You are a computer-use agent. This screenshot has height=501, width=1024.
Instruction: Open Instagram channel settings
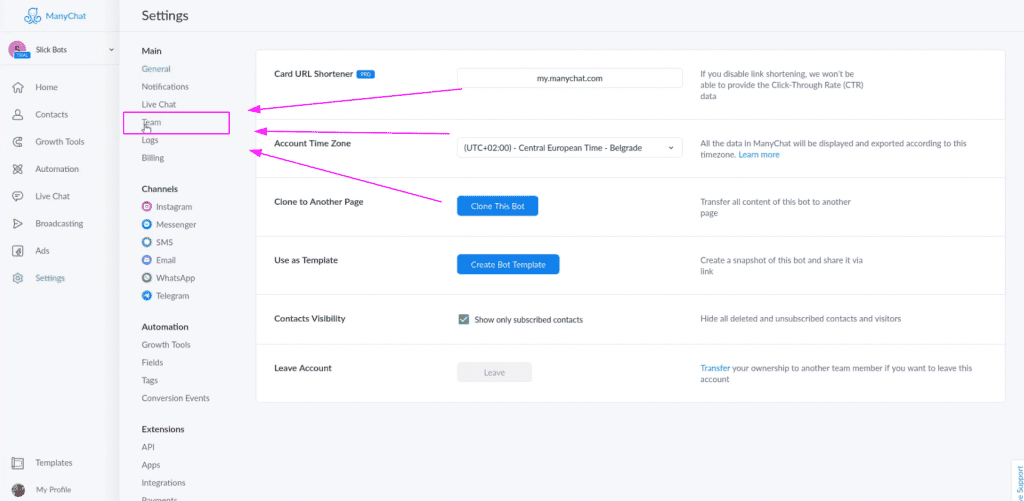tap(174, 206)
